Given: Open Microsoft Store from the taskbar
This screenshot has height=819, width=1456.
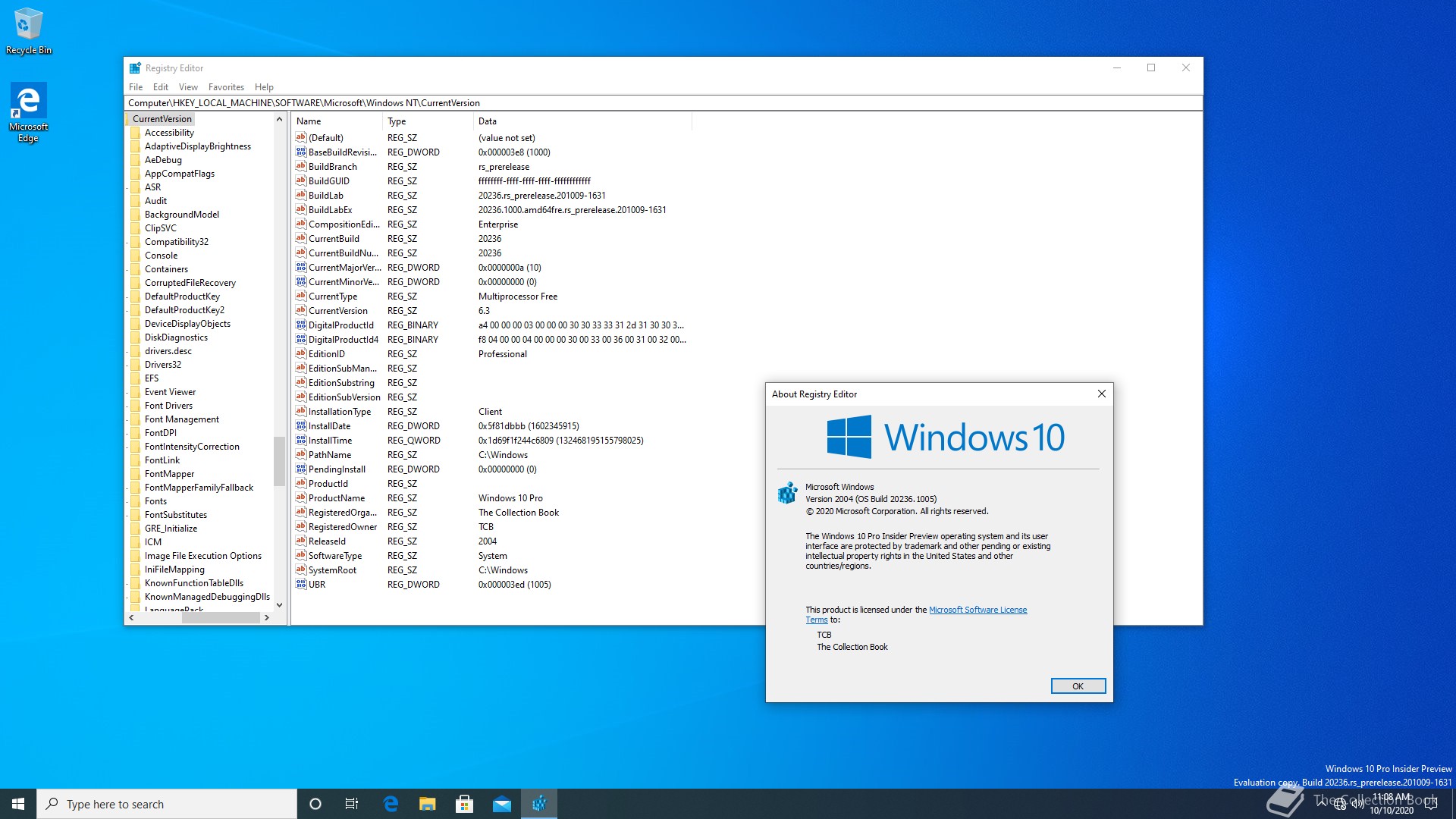Looking at the screenshot, I should 465,804.
